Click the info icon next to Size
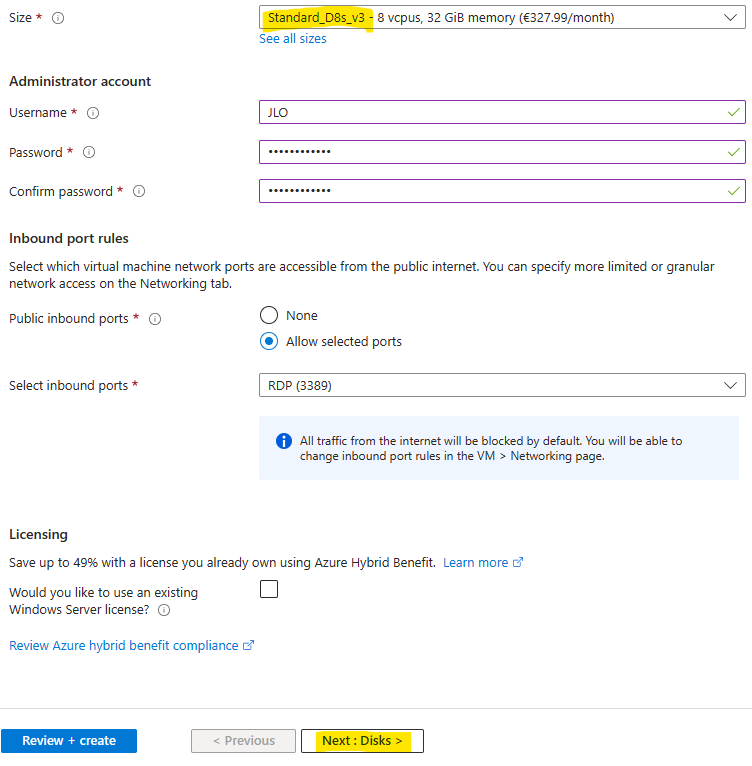This screenshot has width=752, height=766. pyautogui.click(x=58, y=18)
